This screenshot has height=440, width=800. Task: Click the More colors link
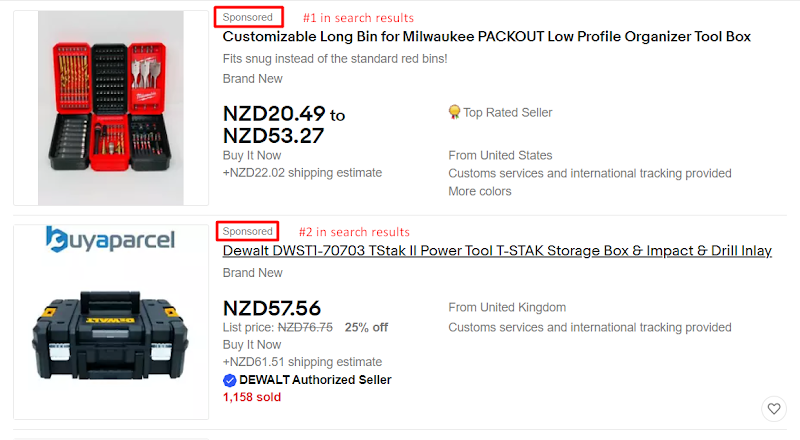pyautogui.click(x=479, y=191)
